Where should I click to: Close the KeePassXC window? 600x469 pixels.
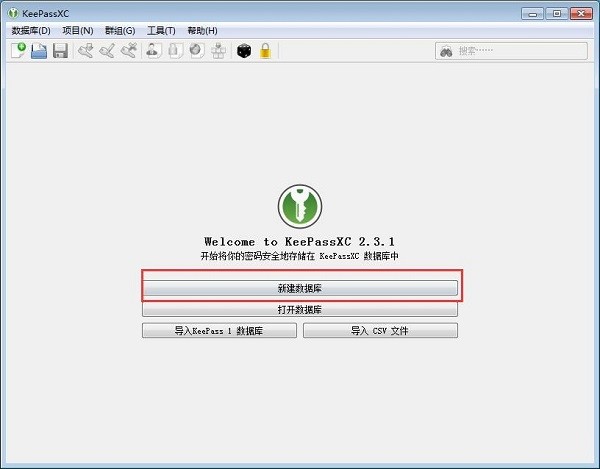pos(581,14)
